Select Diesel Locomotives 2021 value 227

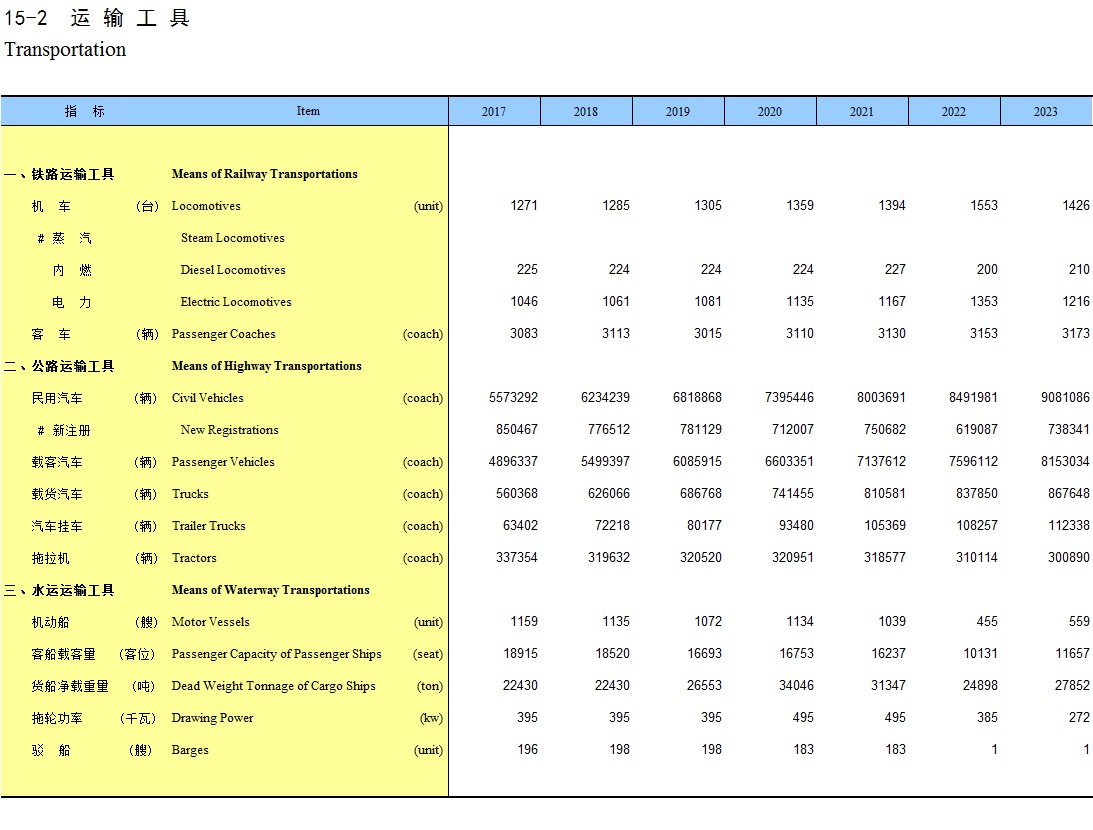pos(896,270)
